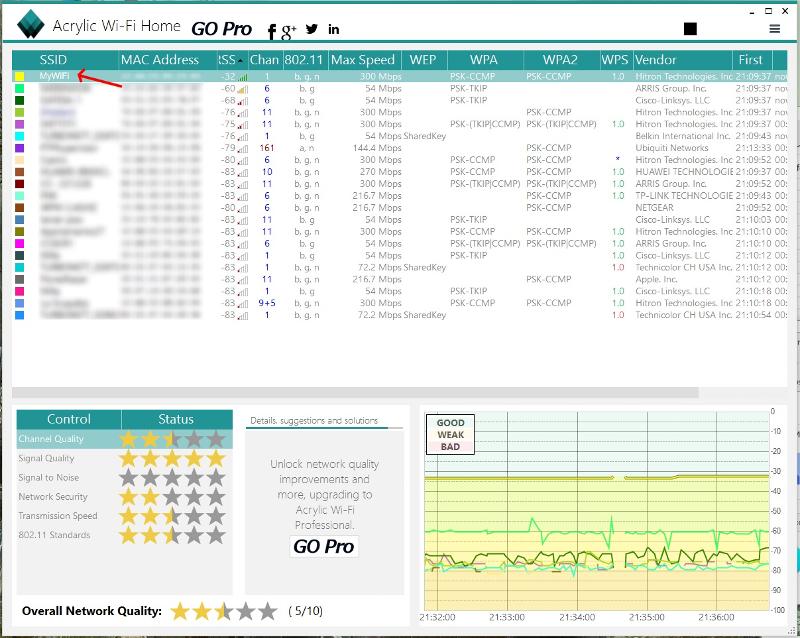800x638 pixels.
Task: Click the signal bars icon beside -32 RSSI
Action: [242, 77]
